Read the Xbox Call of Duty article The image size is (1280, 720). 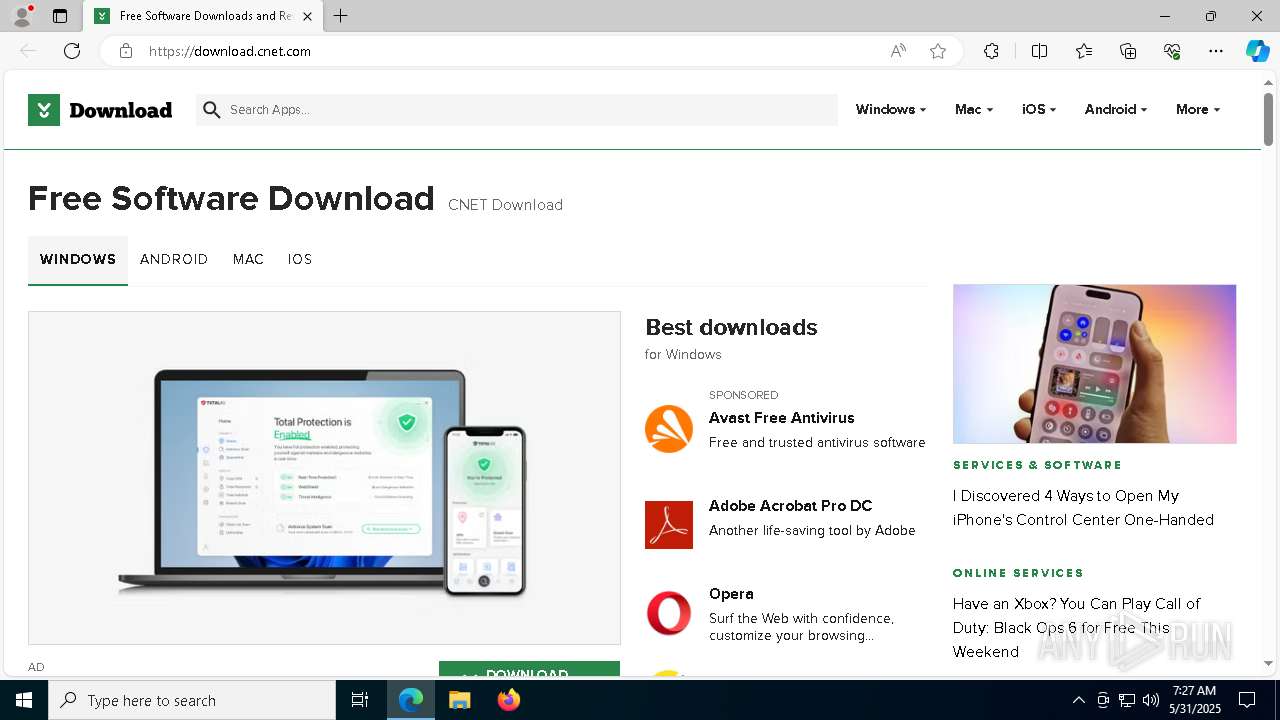coord(1076,628)
